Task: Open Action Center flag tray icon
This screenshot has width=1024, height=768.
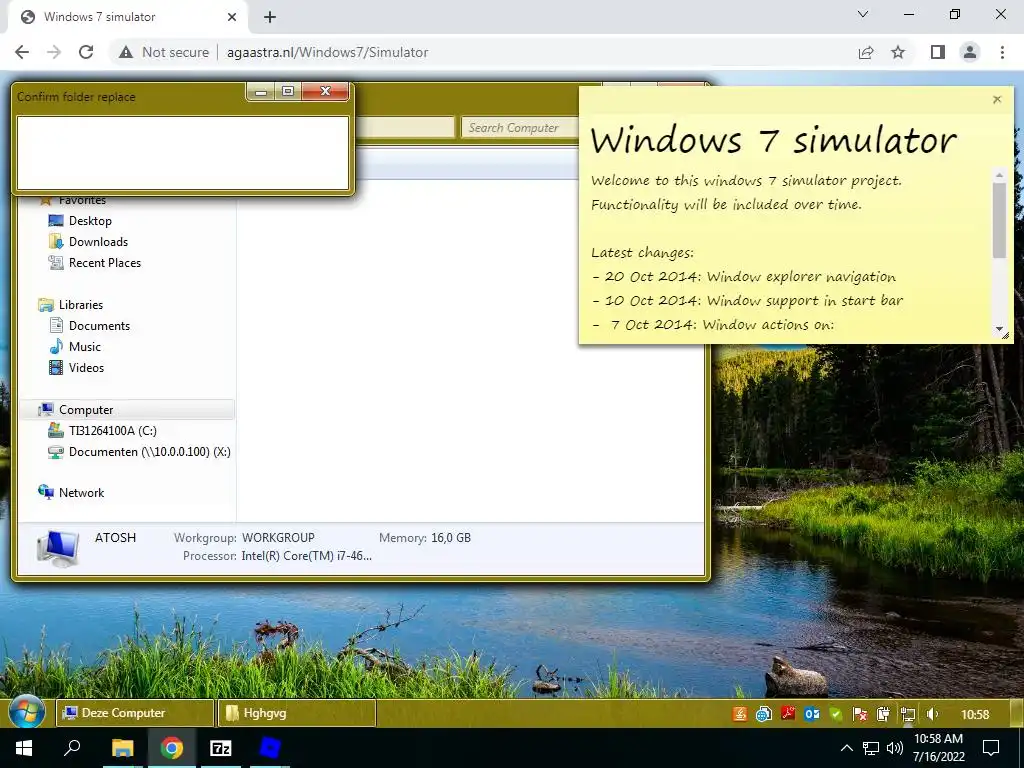Action: tap(859, 714)
